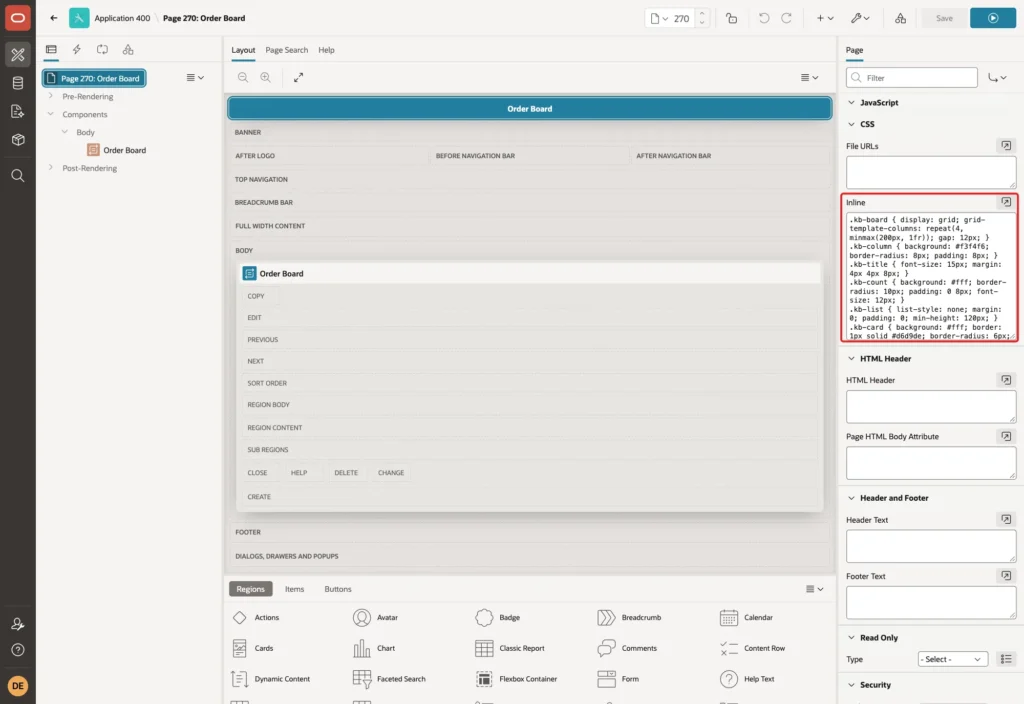Run the page with the play button

(992, 18)
